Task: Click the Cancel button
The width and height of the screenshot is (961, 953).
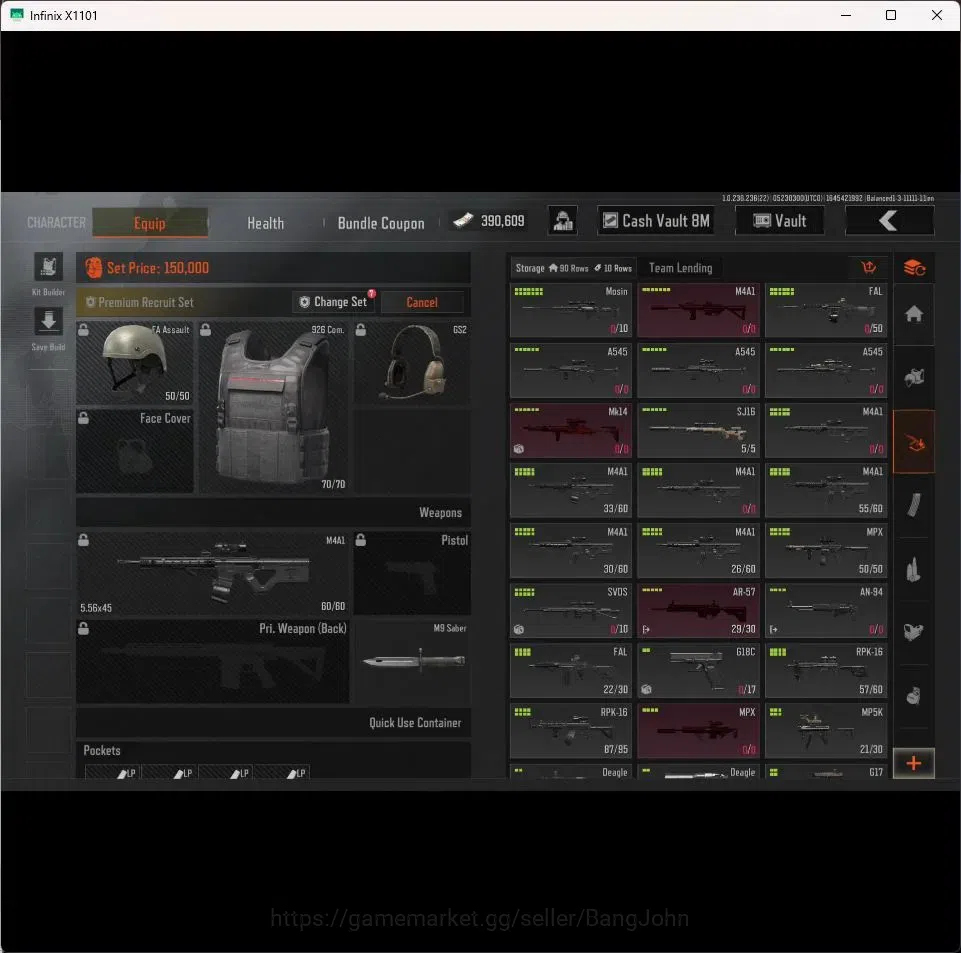Action: coord(422,302)
